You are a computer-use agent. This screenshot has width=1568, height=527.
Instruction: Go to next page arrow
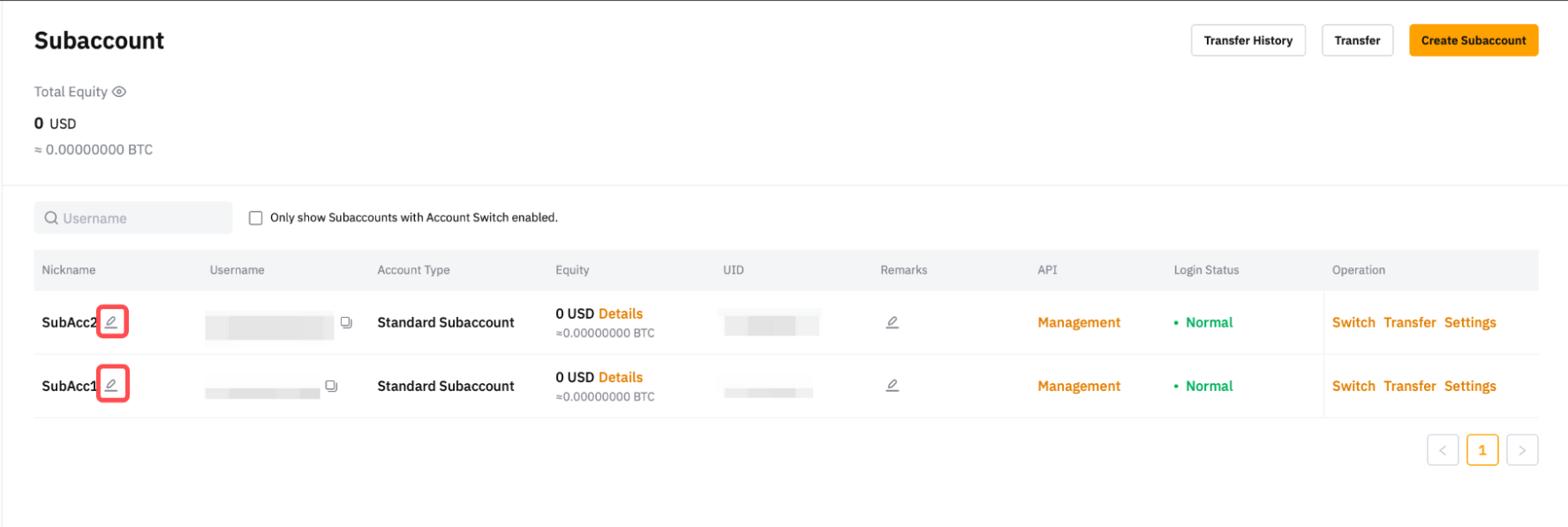point(1521,450)
